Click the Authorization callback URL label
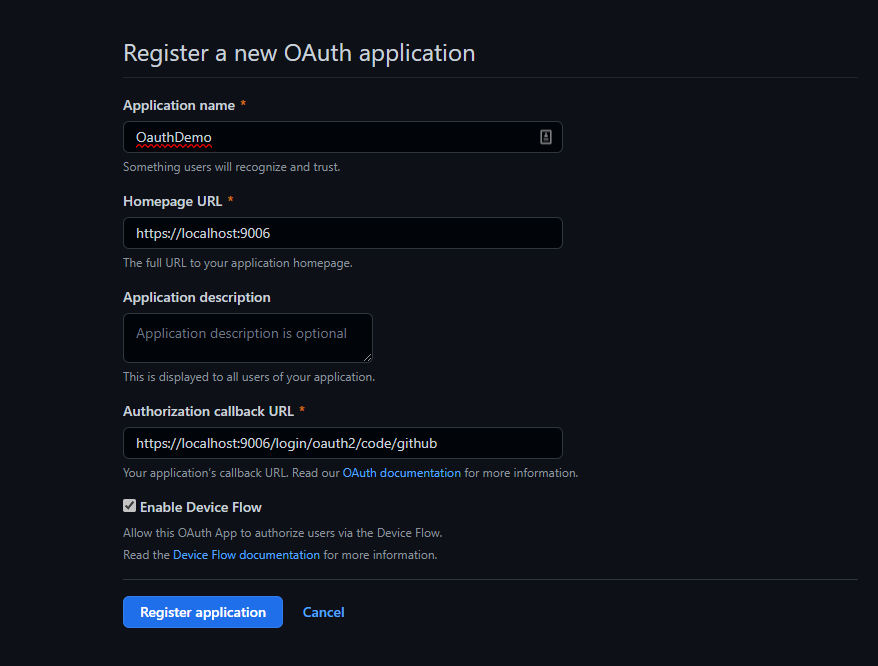Image resolution: width=878 pixels, height=666 pixels. pyautogui.click(x=208, y=412)
